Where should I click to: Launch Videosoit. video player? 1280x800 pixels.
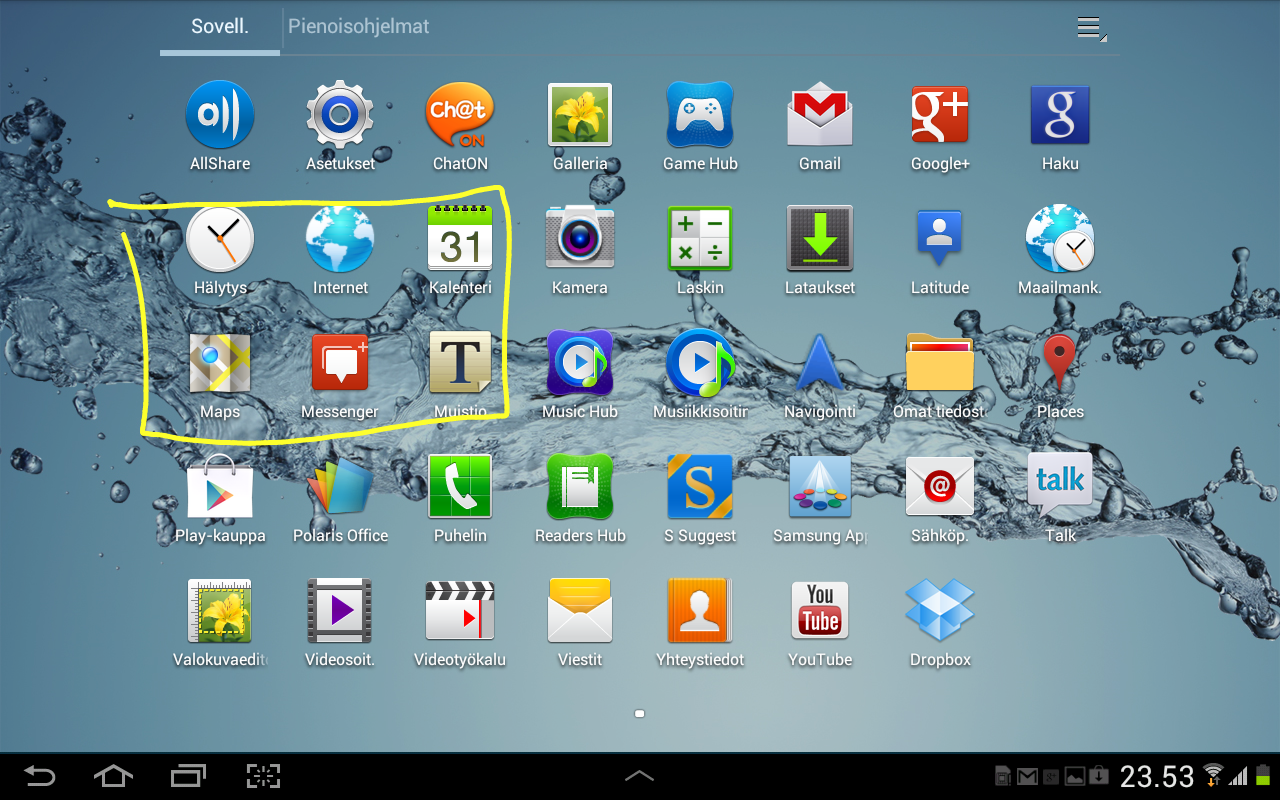pyautogui.click(x=340, y=610)
